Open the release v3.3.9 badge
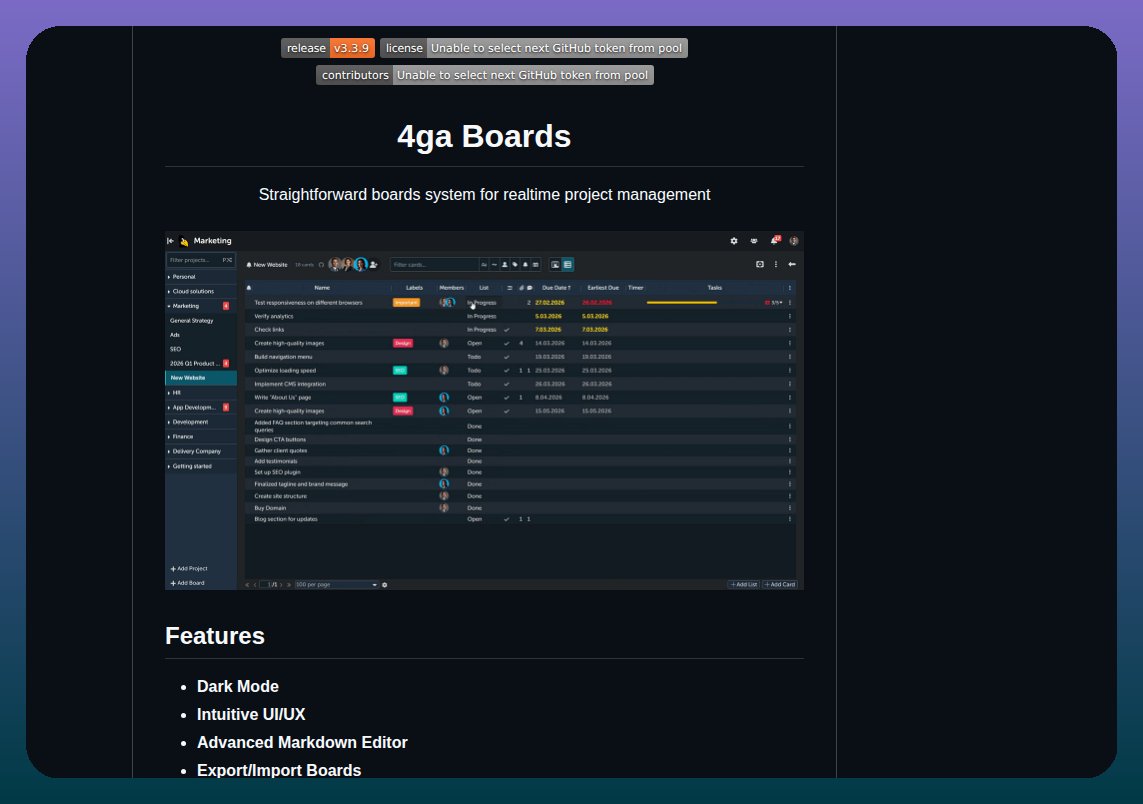 (328, 48)
